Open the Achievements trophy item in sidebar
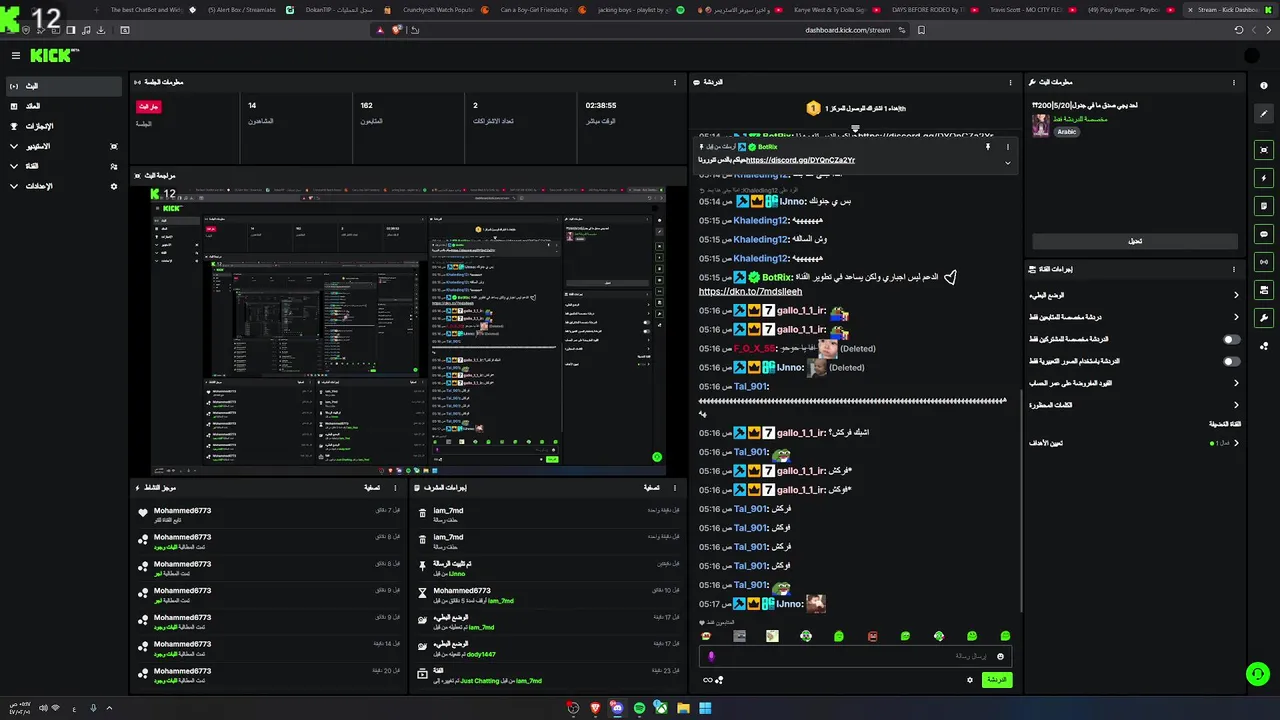The width and height of the screenshot is (1280, 720). coord(63,126)
